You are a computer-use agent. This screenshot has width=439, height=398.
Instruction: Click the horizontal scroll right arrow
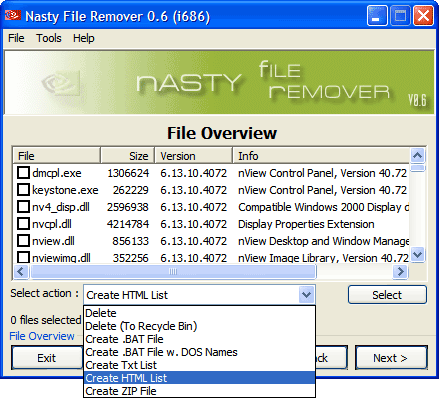[x=400, y=271]
